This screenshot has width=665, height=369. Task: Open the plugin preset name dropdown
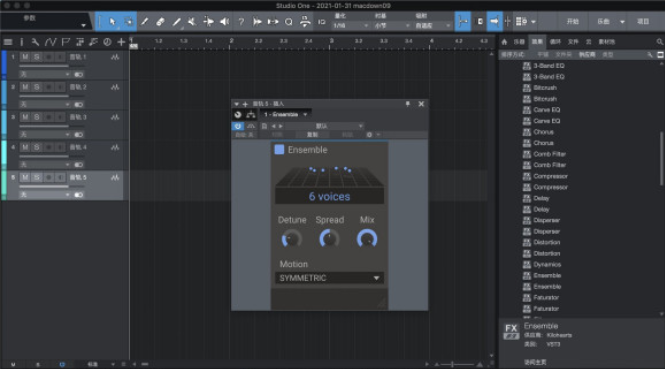pyautogui.click(x=324, y=126)
